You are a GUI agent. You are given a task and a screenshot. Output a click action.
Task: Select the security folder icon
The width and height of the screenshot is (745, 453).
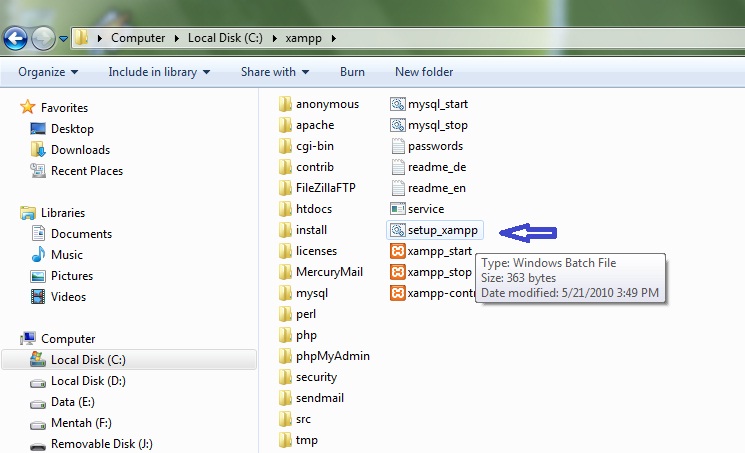click(x=285, y=376)
